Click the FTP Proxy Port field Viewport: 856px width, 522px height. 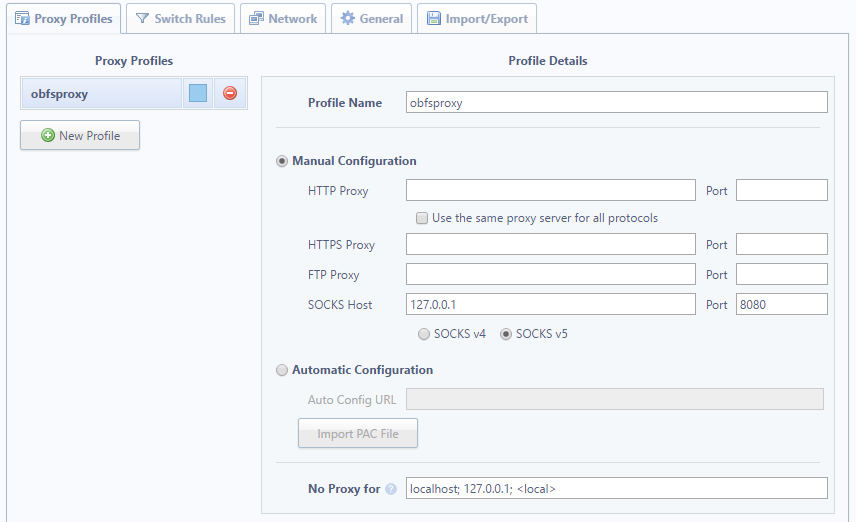781,274
